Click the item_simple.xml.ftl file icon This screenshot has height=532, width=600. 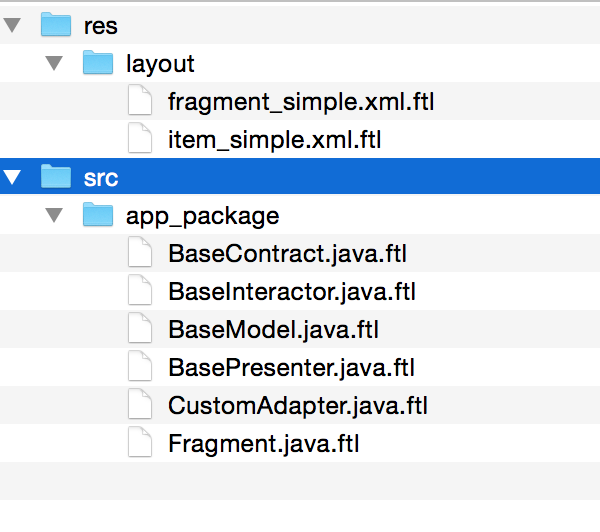(140, 139)
